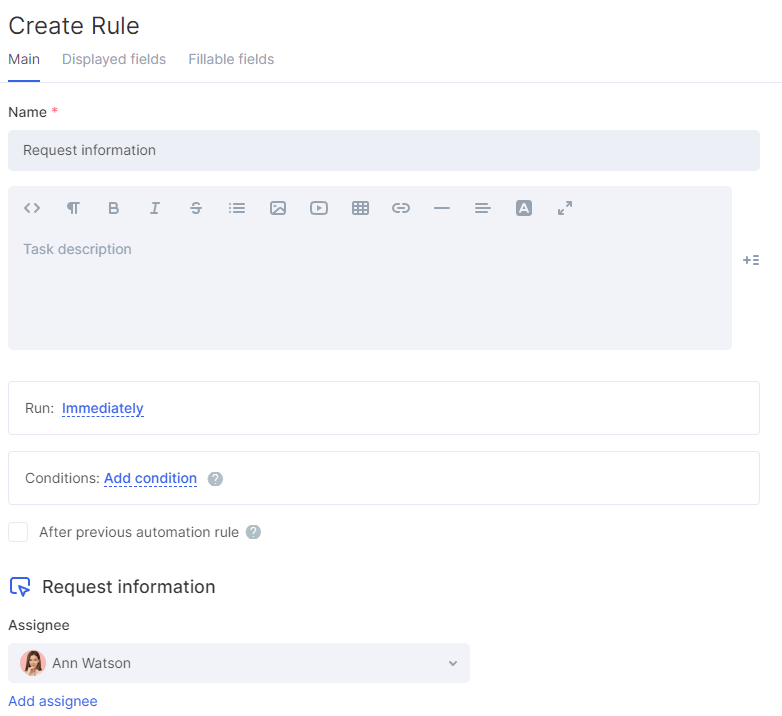
Task: Switch to the Main tab
Action: [x=24, y=59]
